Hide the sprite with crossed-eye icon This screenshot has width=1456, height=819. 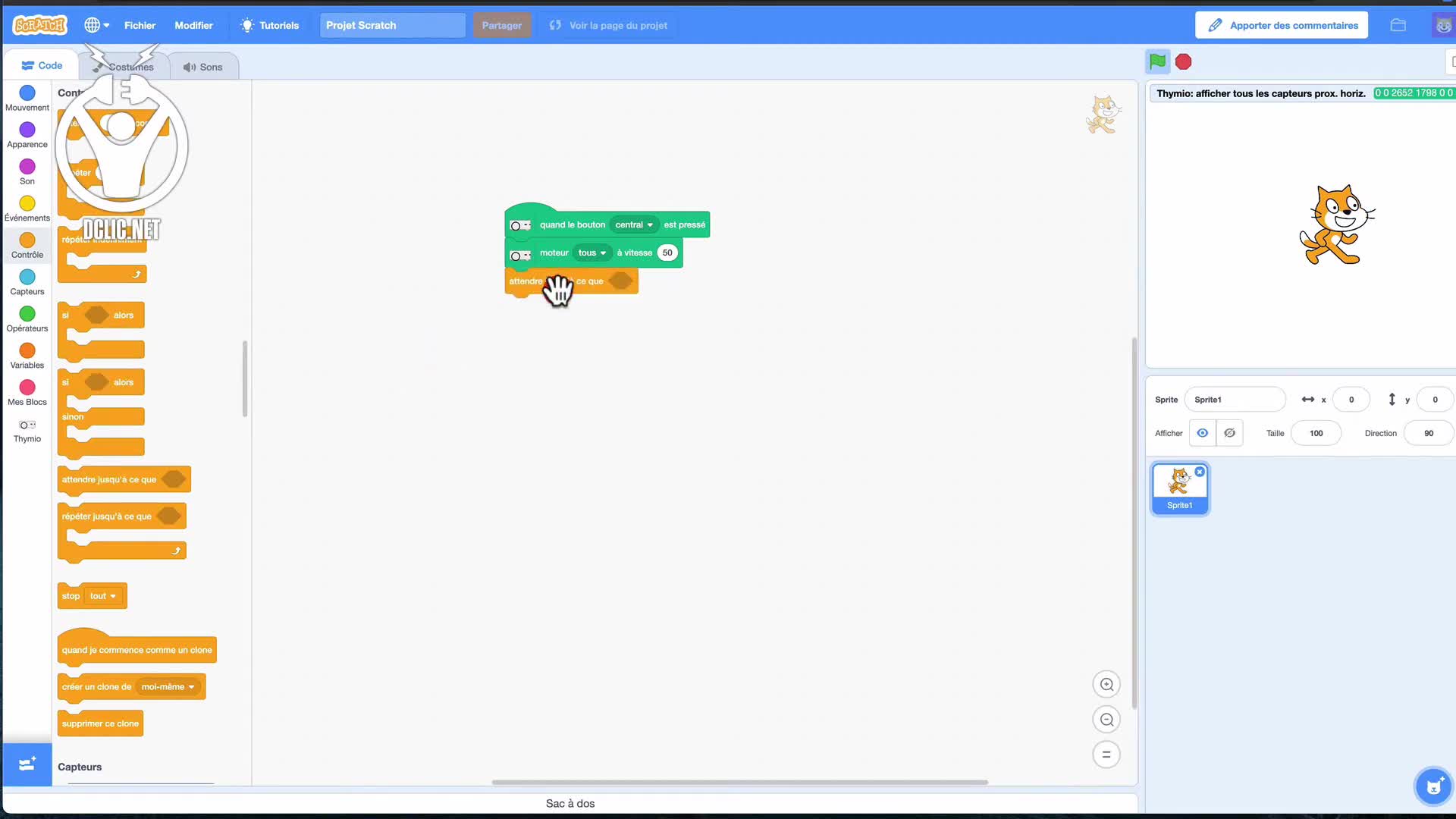coord(1230,433)
